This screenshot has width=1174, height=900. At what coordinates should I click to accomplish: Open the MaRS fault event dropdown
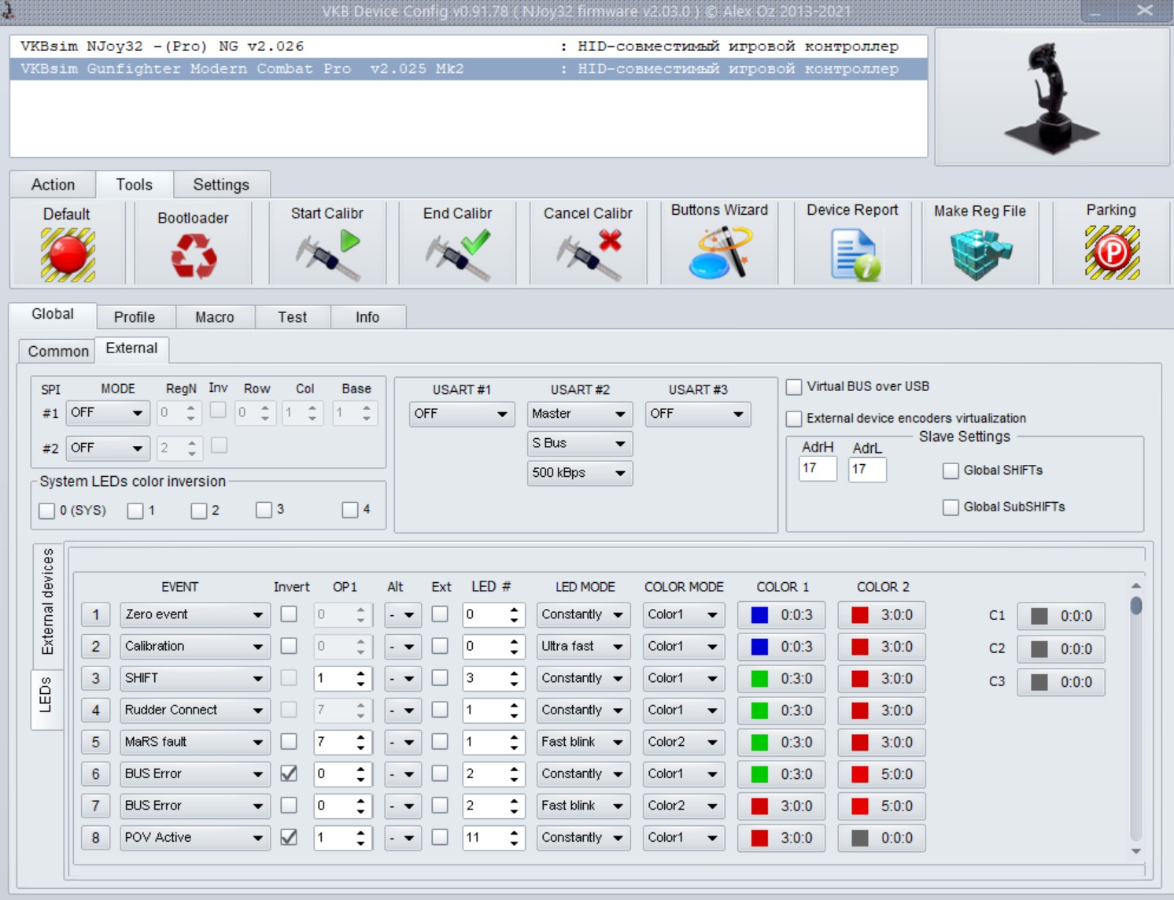pyautogui.click(x=195, y=742)
